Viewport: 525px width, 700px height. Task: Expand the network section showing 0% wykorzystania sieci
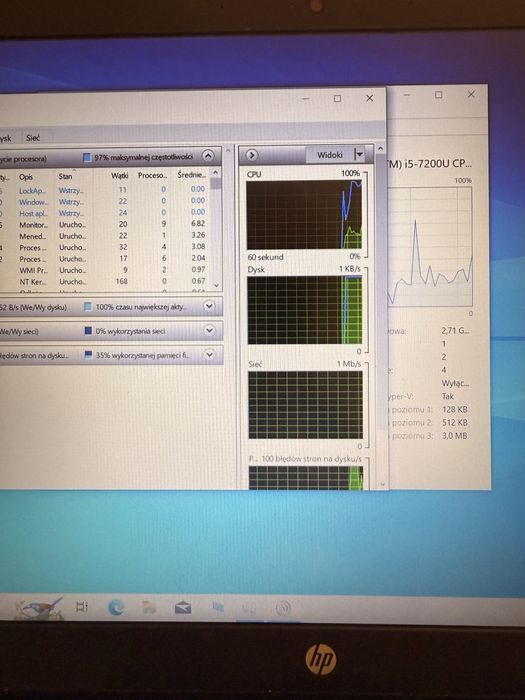pyautogui.click(x=209, y=330)
